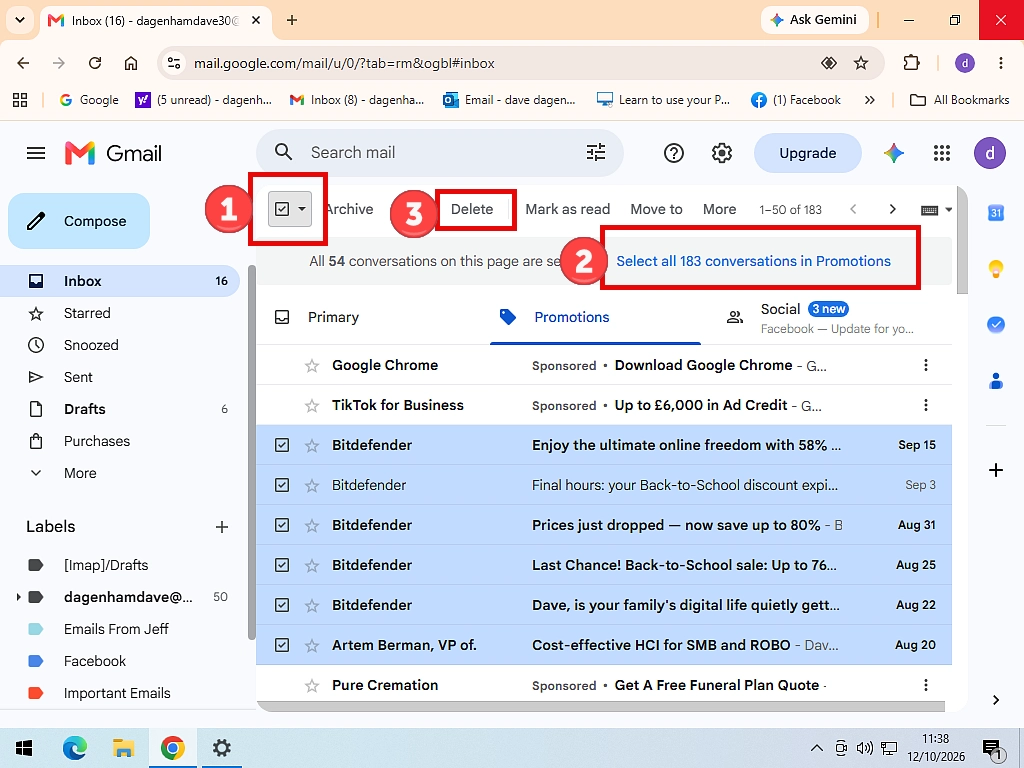Click the Delete button
Image resolution: width=1024 pixels, height=768 pixels.
472,209
